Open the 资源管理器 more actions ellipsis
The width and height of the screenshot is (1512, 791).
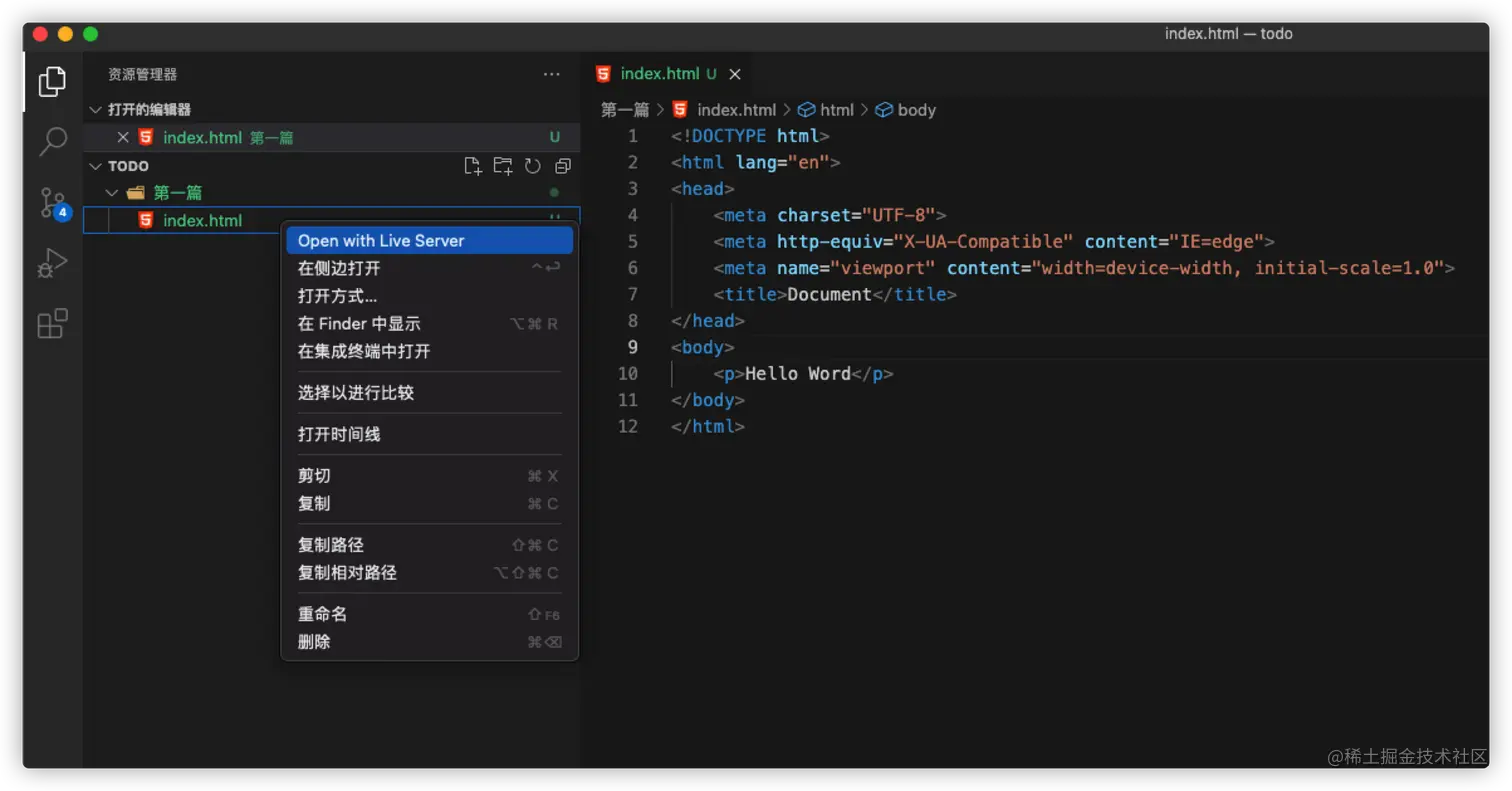[x=552, y=74]
